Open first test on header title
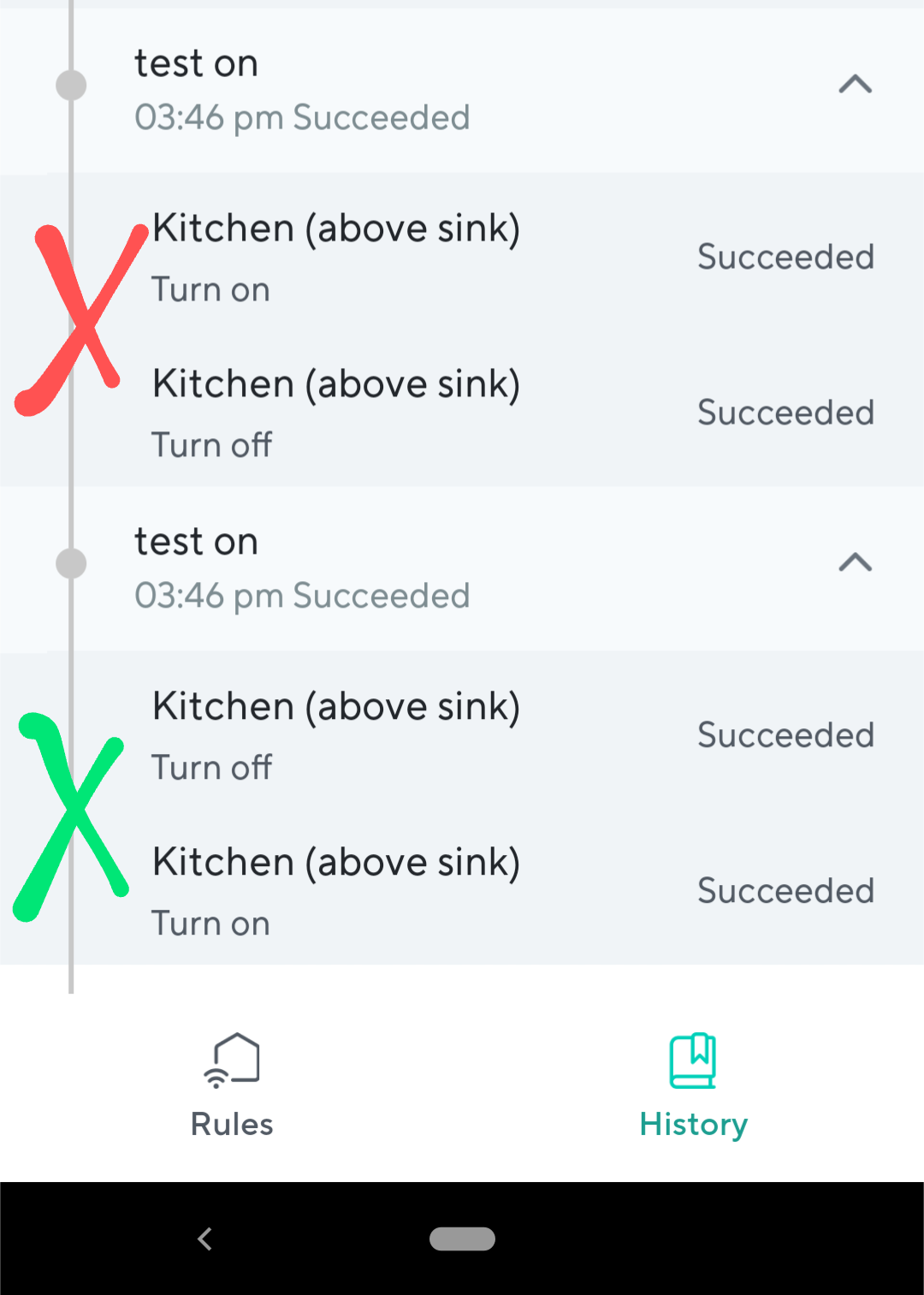924x1295 pixels. (196, 63)
